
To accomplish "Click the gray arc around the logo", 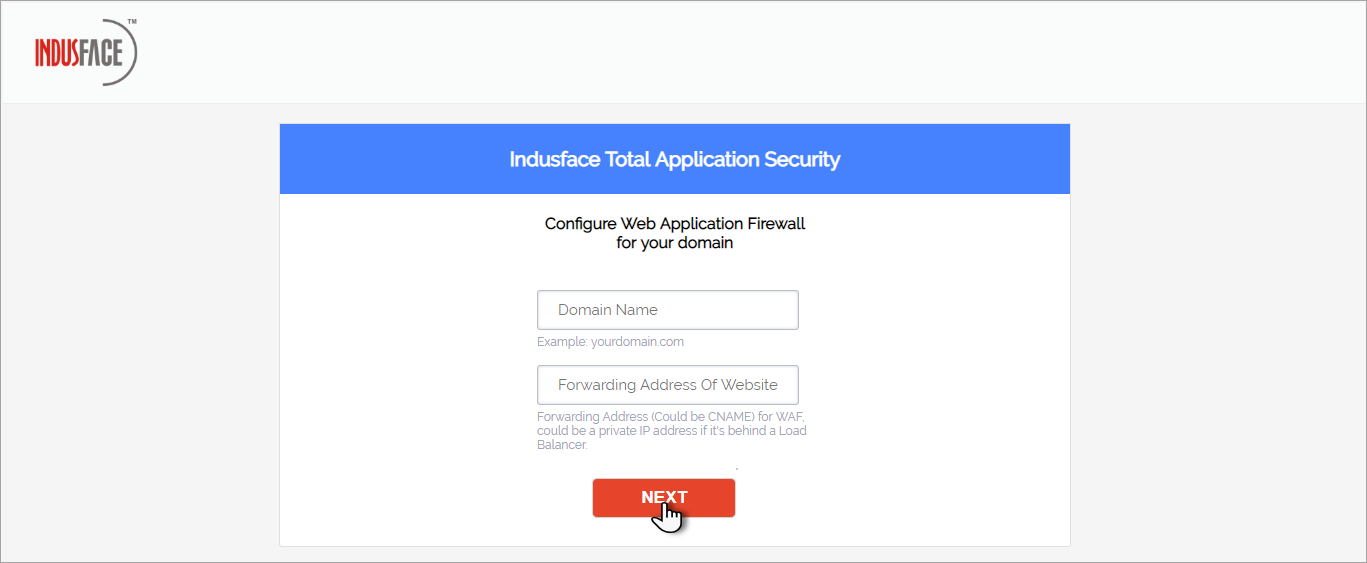I will (126, 52).
